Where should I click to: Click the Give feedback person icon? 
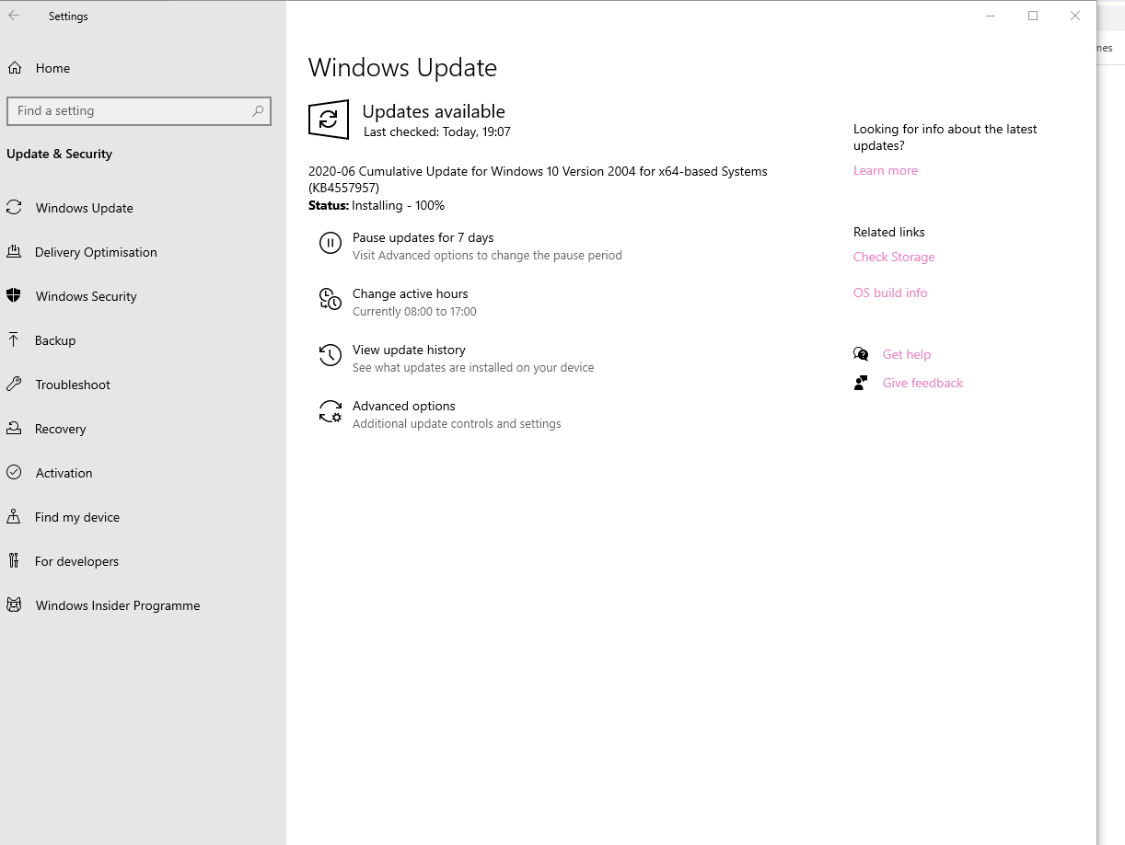tap(860, 382)
